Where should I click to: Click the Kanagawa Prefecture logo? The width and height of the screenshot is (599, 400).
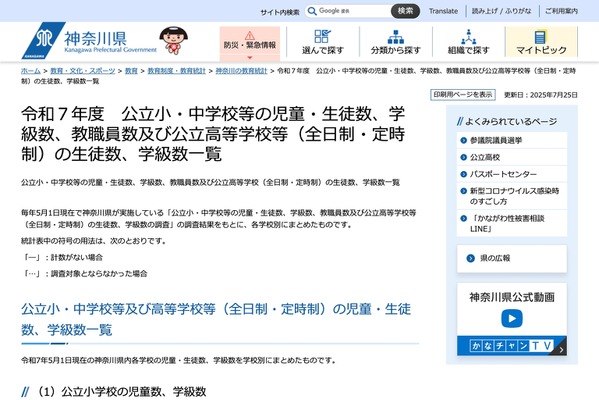pos(89,40)
